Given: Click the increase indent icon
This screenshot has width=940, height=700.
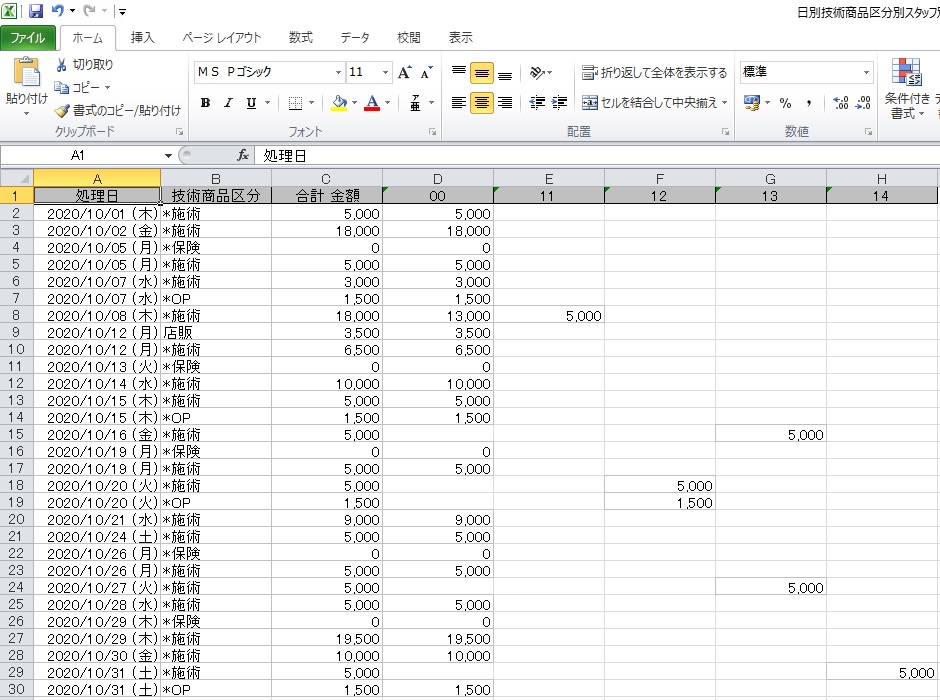Looking at the screenshot, I should (559, 103).
